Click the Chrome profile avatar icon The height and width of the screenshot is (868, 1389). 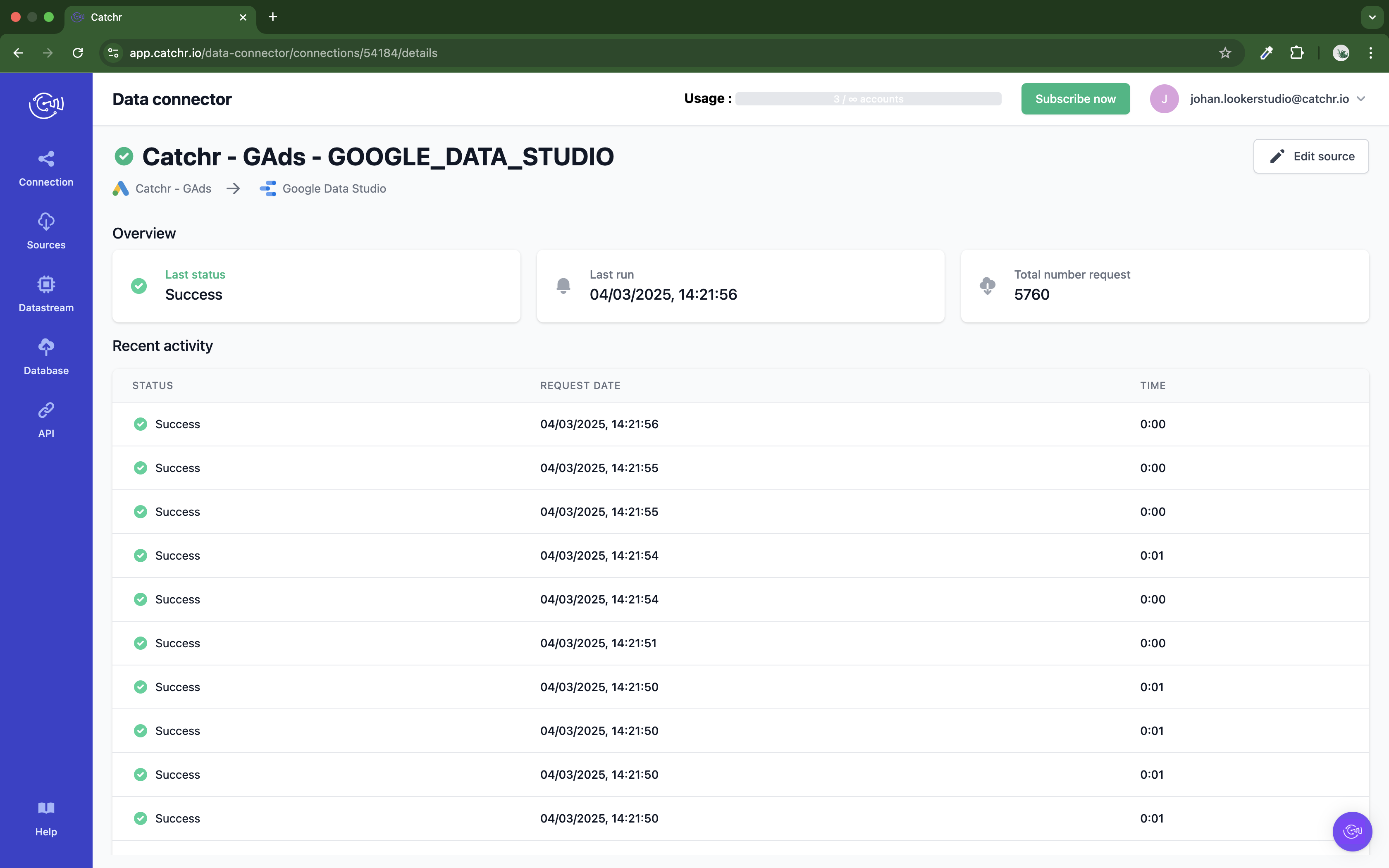pyautogui.click(x=1340, y=53)
